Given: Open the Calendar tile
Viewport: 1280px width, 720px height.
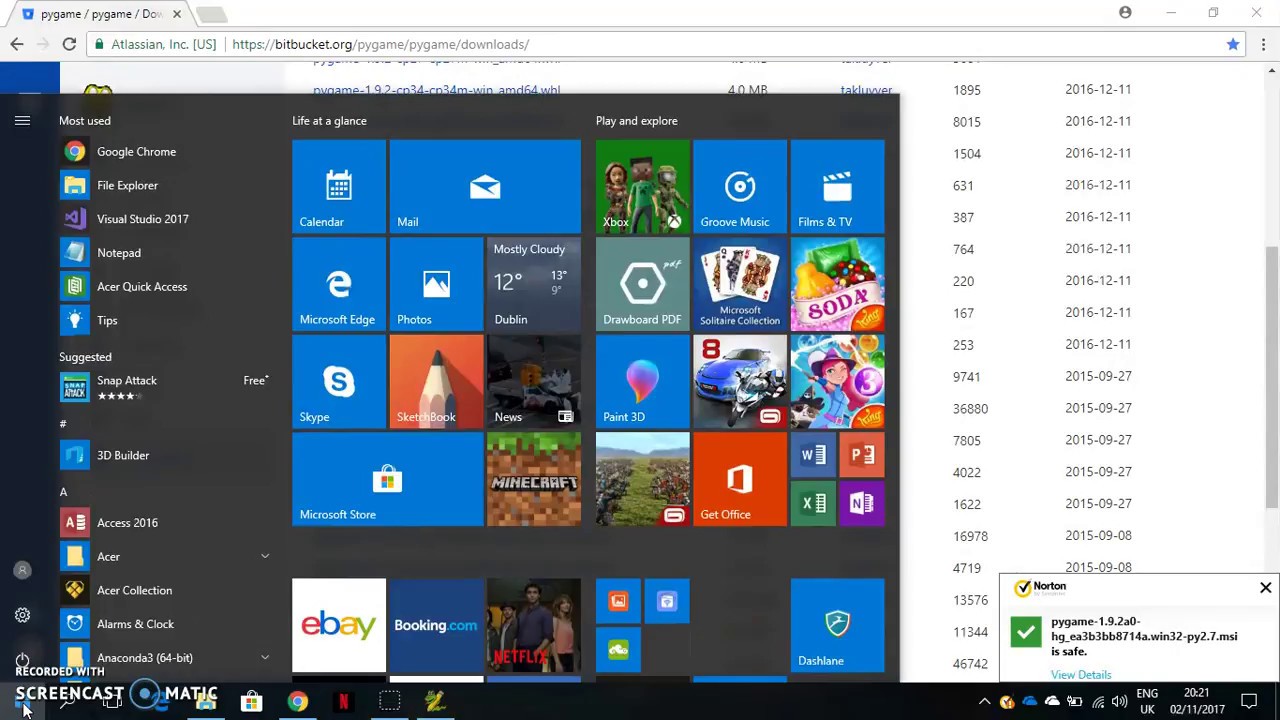Looking at the screenshot, I should pyautogui.click(x=339, y=186).
